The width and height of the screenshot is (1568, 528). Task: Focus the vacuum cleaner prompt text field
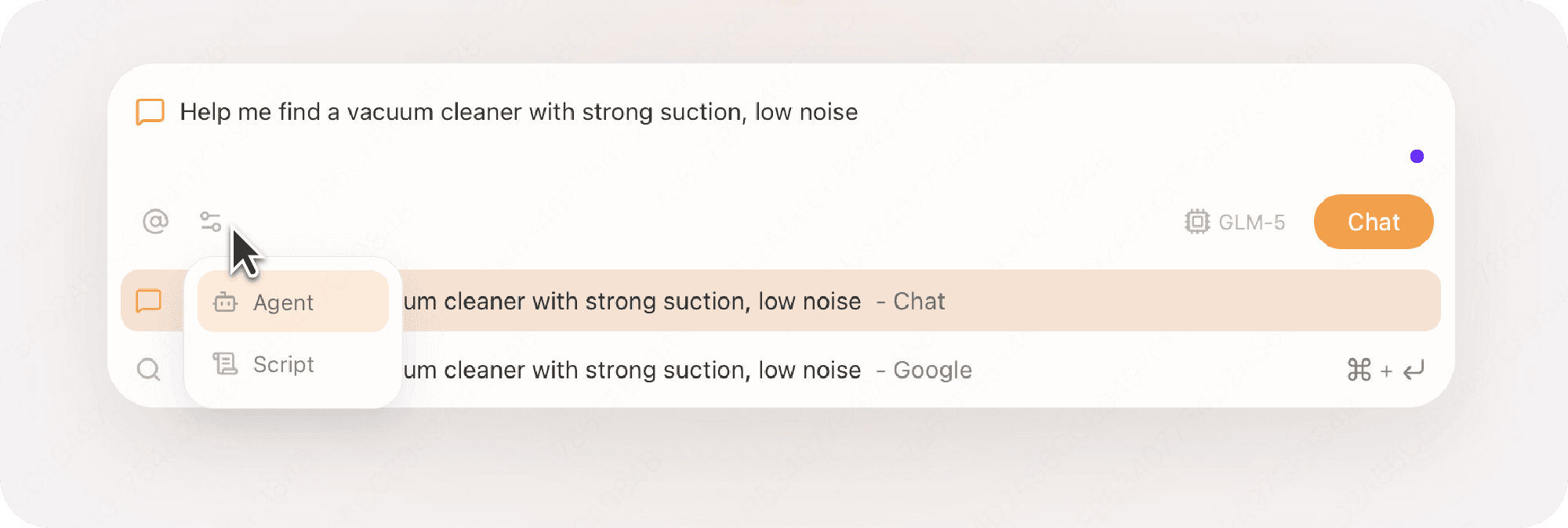(x=519, y=112)
